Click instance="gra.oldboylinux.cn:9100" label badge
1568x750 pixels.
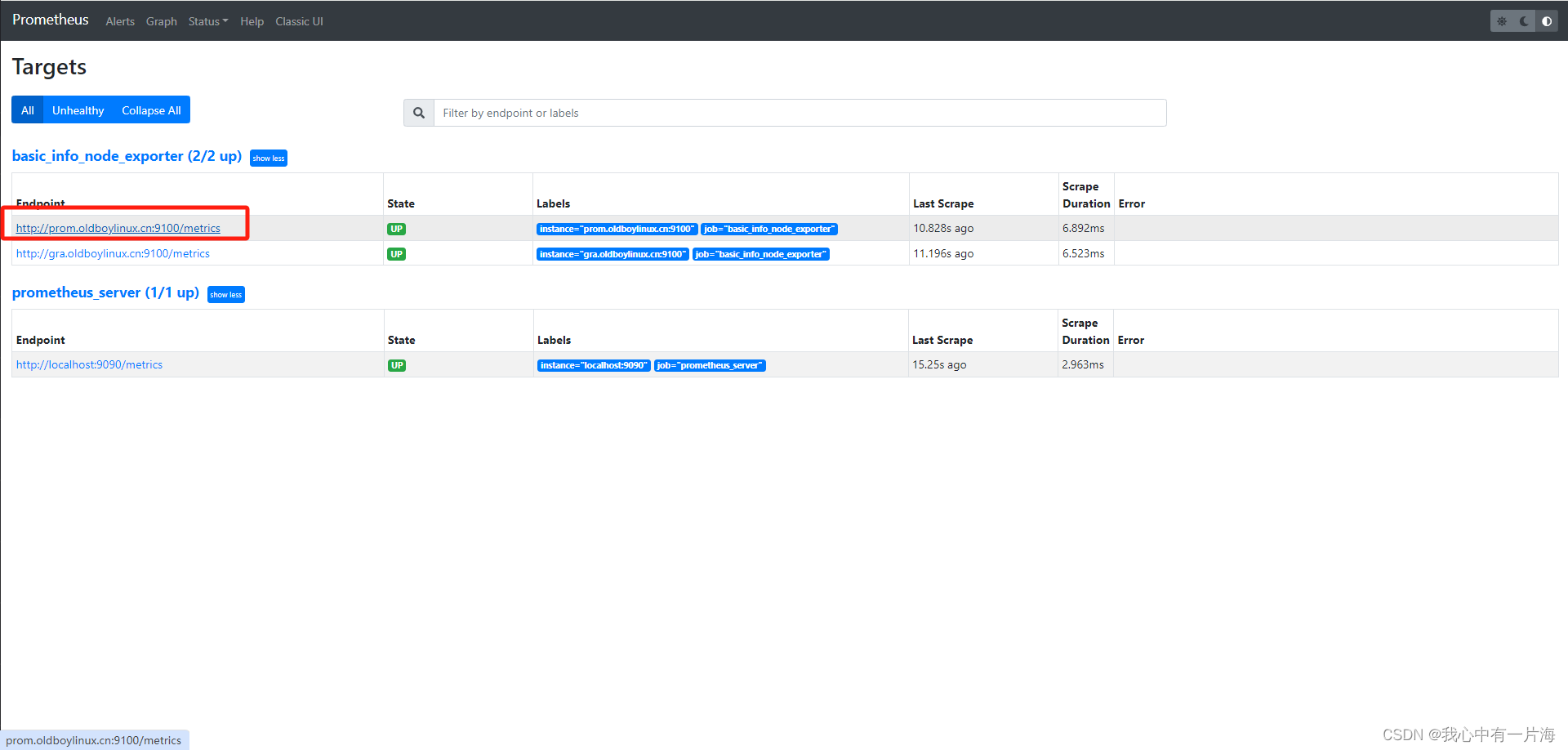612,254
